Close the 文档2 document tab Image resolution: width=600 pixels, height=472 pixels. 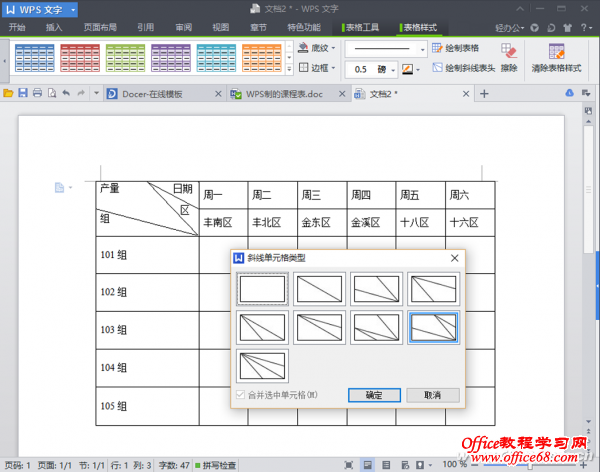click(466, 94)
